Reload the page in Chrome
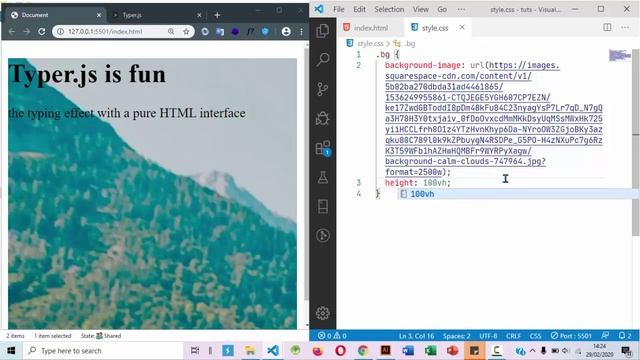Viewport: 640px width, 360px height. (x=42, y=31)
